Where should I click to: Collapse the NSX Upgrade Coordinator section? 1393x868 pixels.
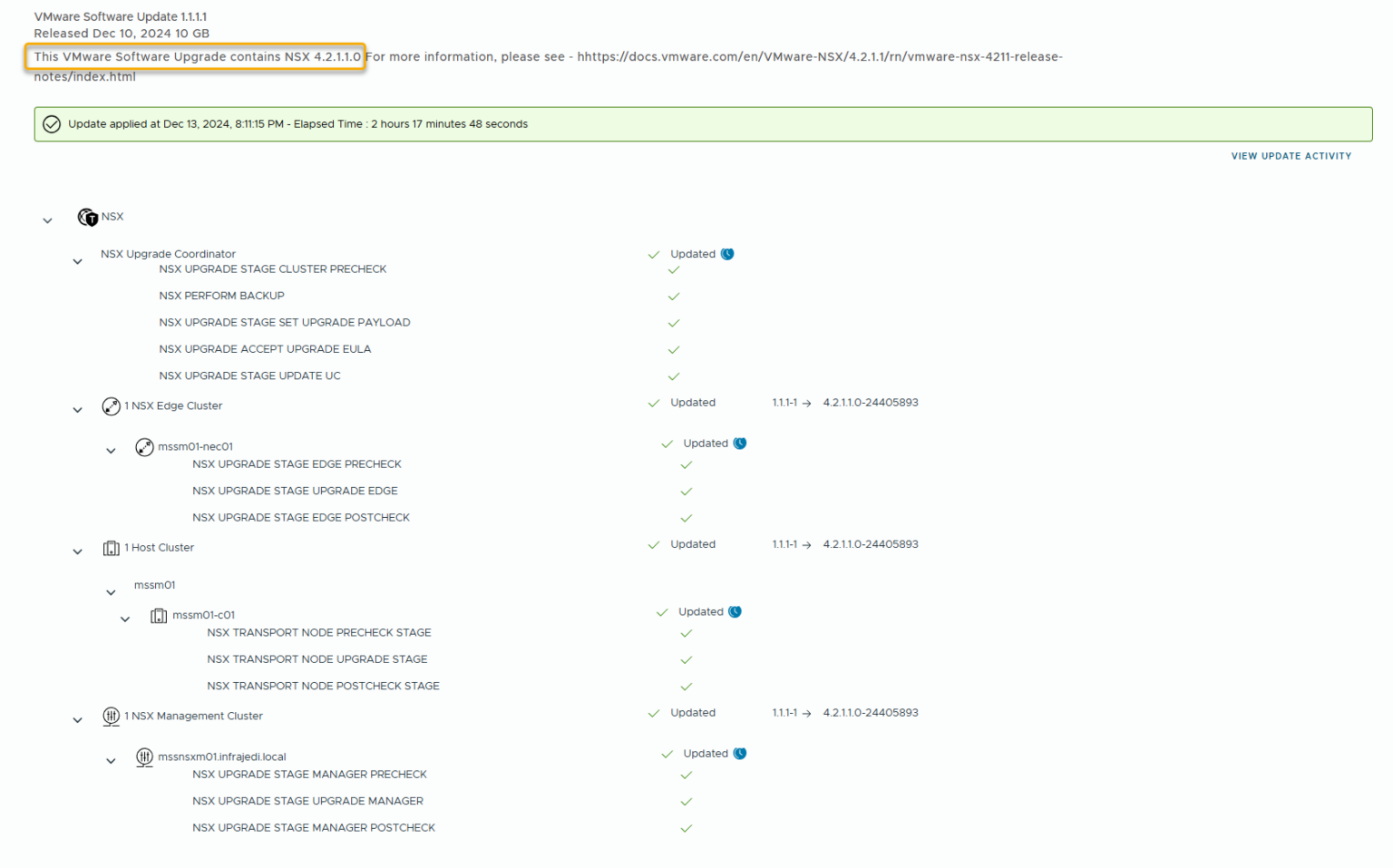coord(77,260)
